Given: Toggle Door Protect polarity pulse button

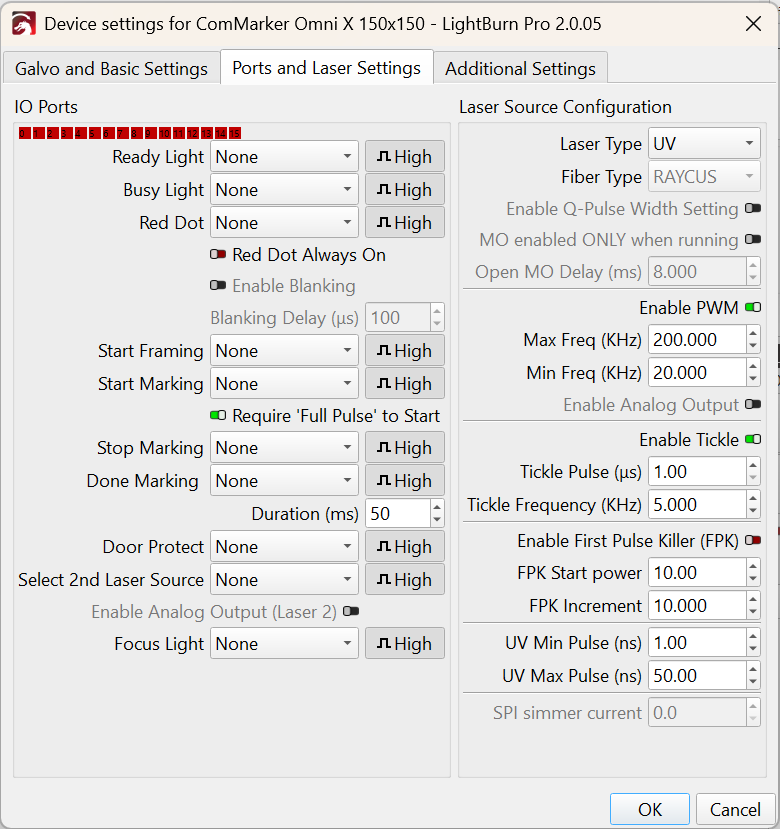Looking at the screenshot, I should pyautogui.click(x=404, y=547).
